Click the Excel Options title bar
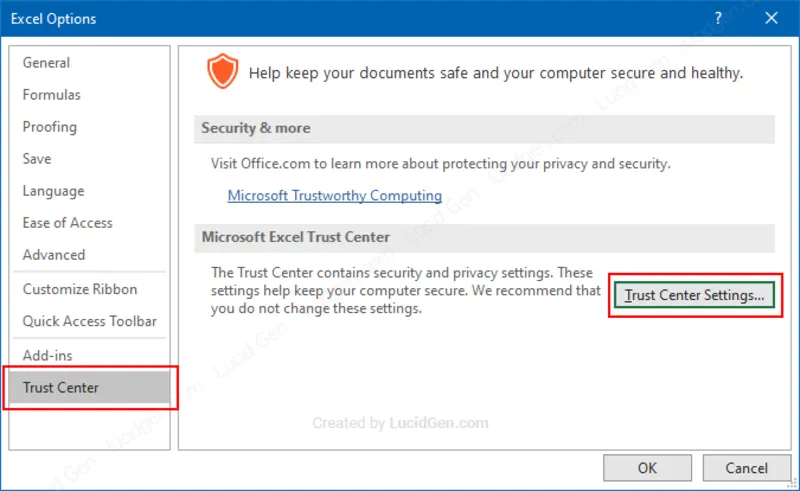The height and width of the screenshot is (491, 800). click(x=300, y=18)
